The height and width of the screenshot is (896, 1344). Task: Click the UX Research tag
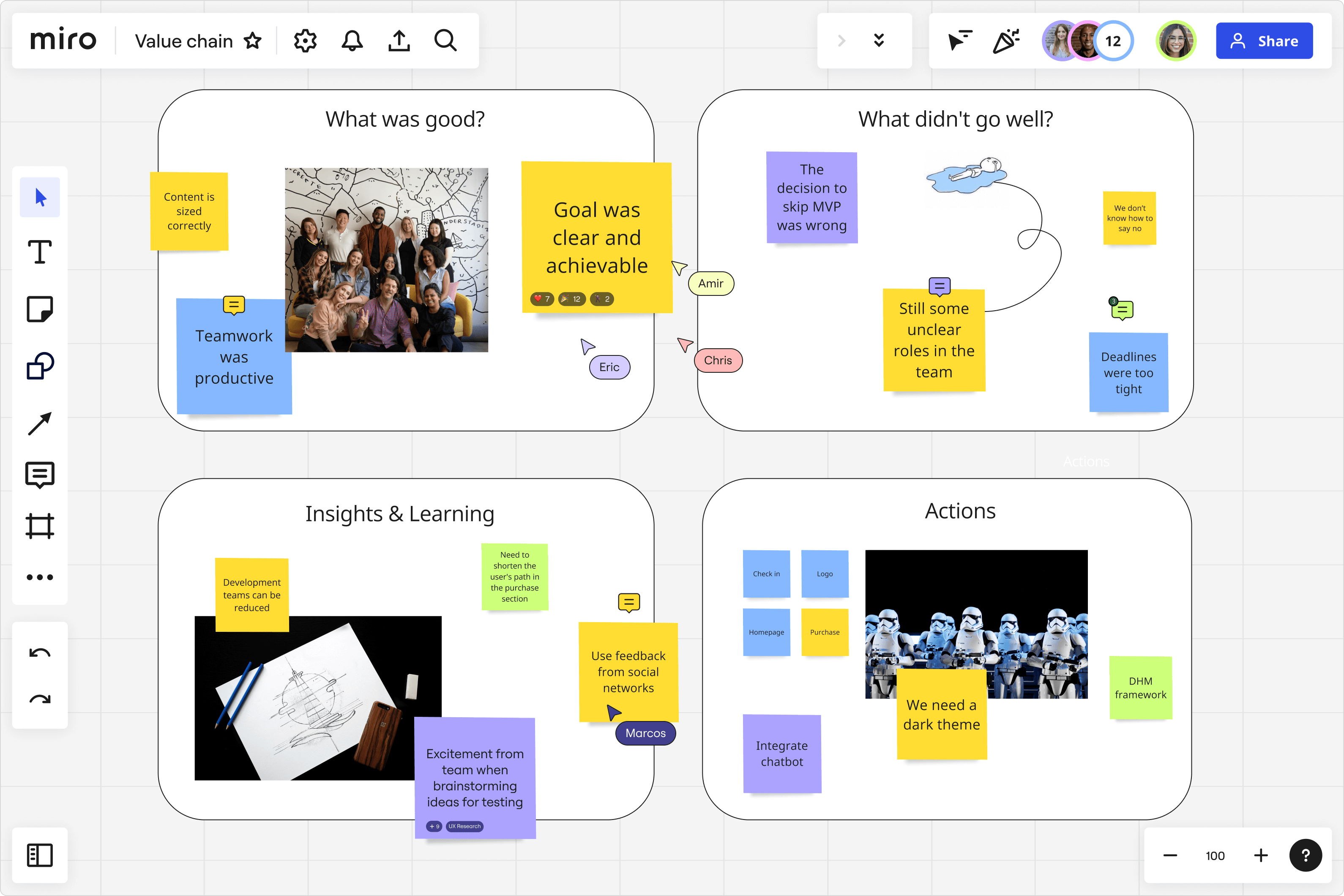[464, 826]
